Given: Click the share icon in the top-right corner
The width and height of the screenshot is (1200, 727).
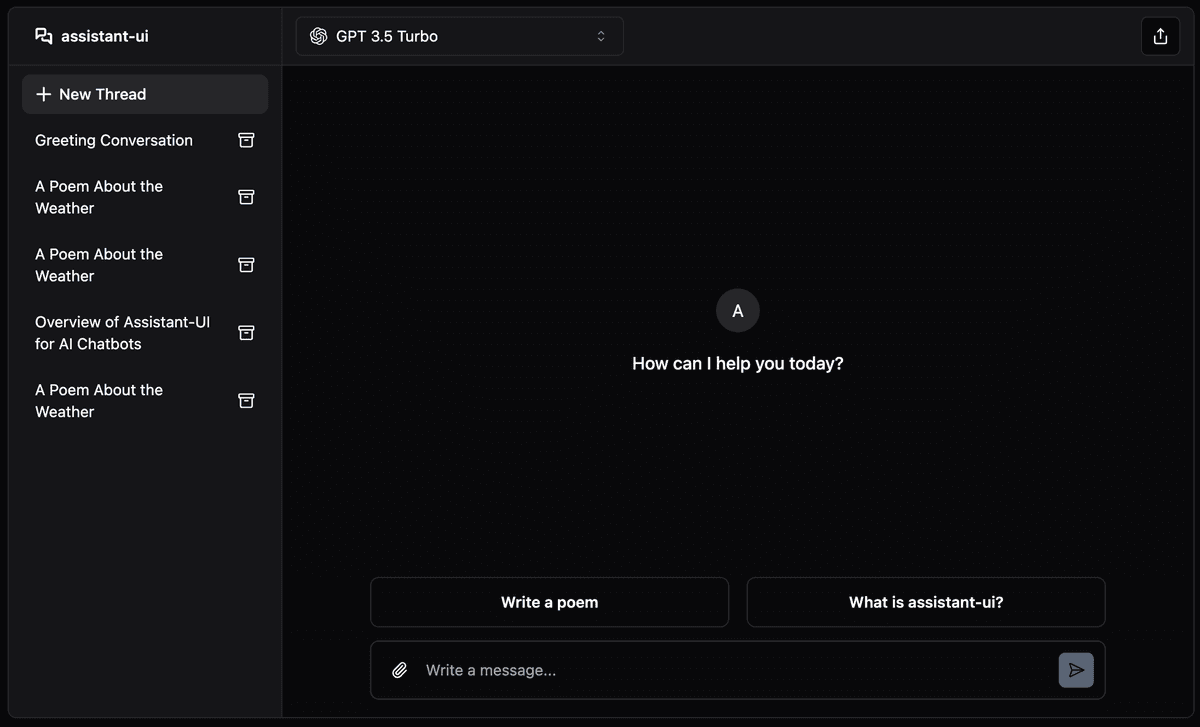Looking at the screenshot, I should 1160,36.
